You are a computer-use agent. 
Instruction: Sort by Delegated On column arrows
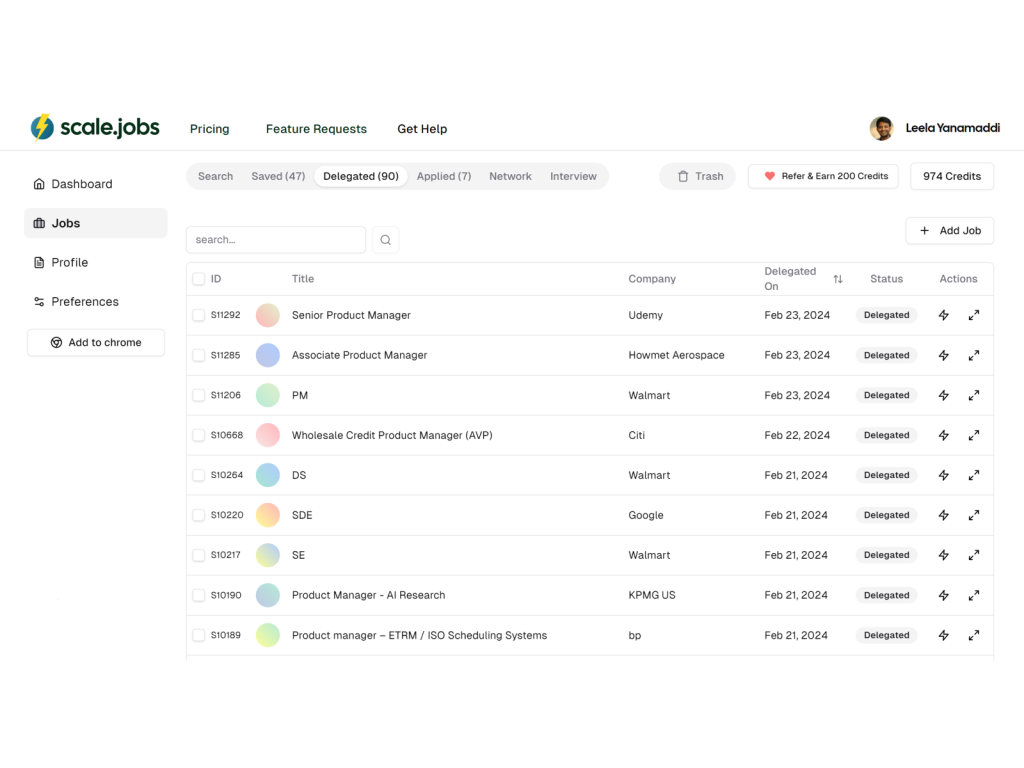[838, 279]
